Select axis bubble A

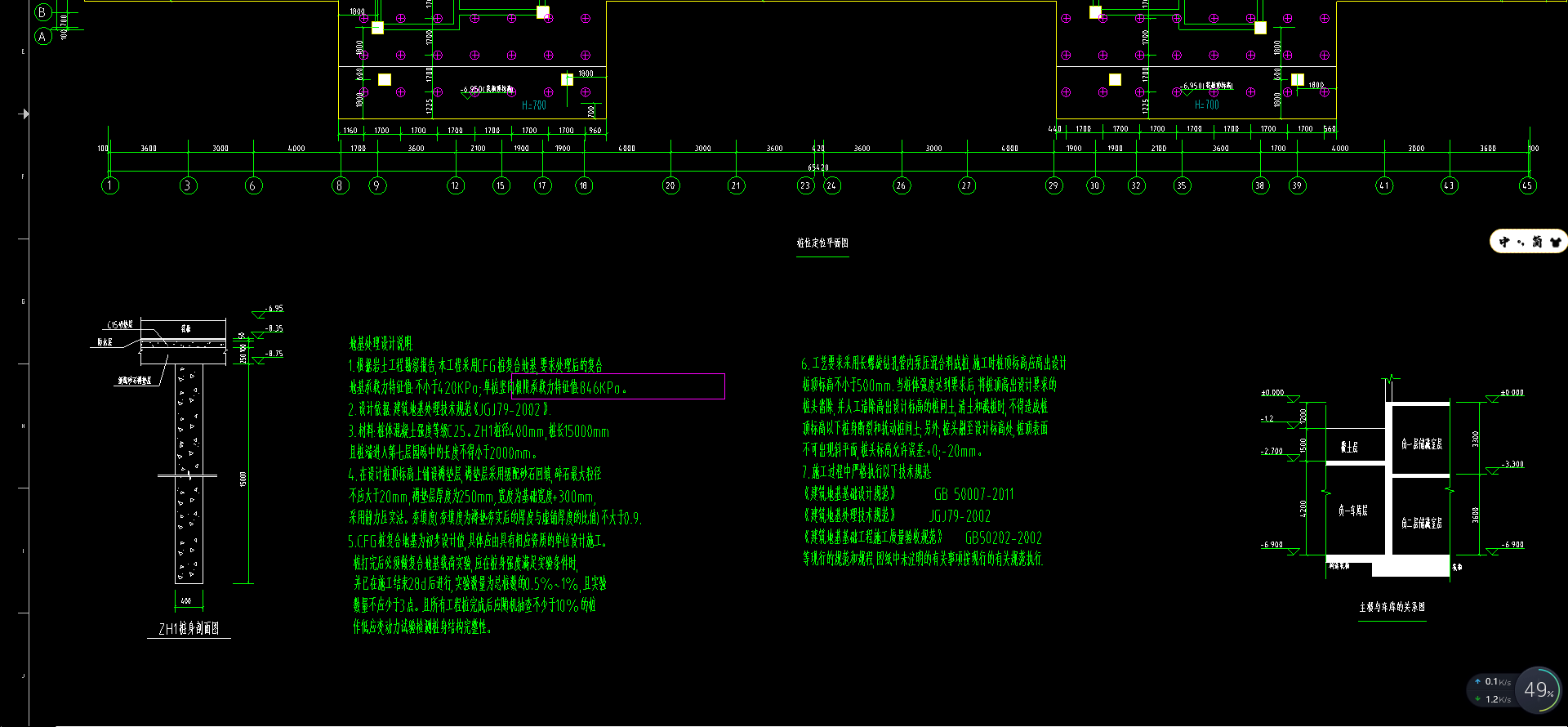point(43,36)
